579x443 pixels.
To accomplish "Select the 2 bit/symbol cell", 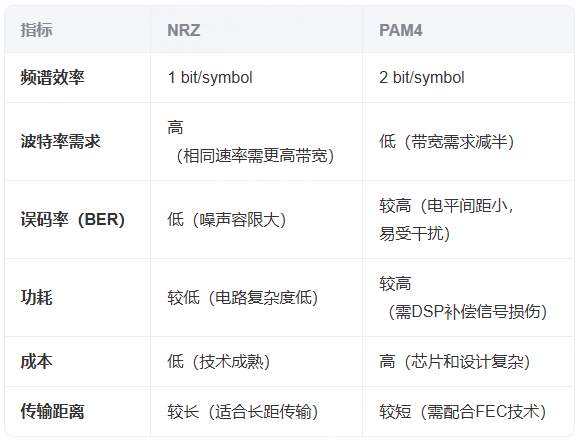I will [x=421, y=78].
